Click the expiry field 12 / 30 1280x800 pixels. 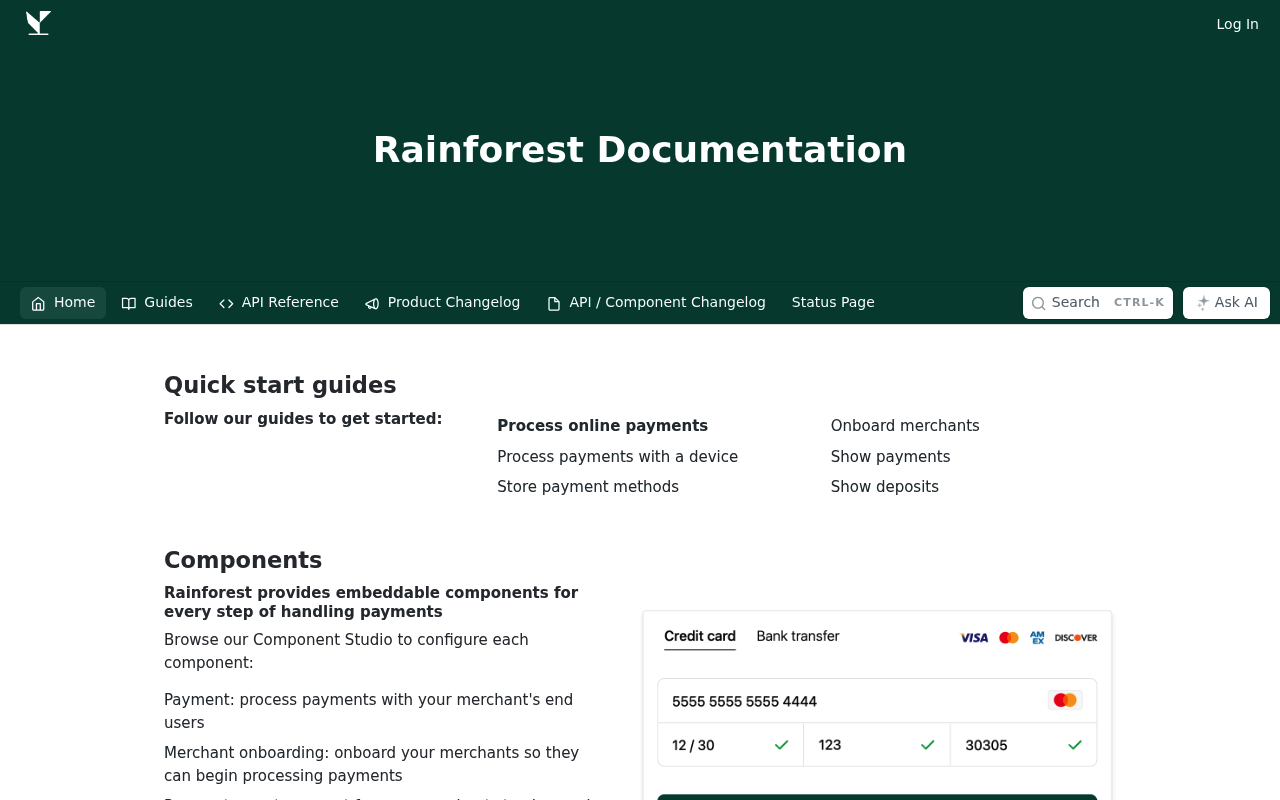[731, 745]
